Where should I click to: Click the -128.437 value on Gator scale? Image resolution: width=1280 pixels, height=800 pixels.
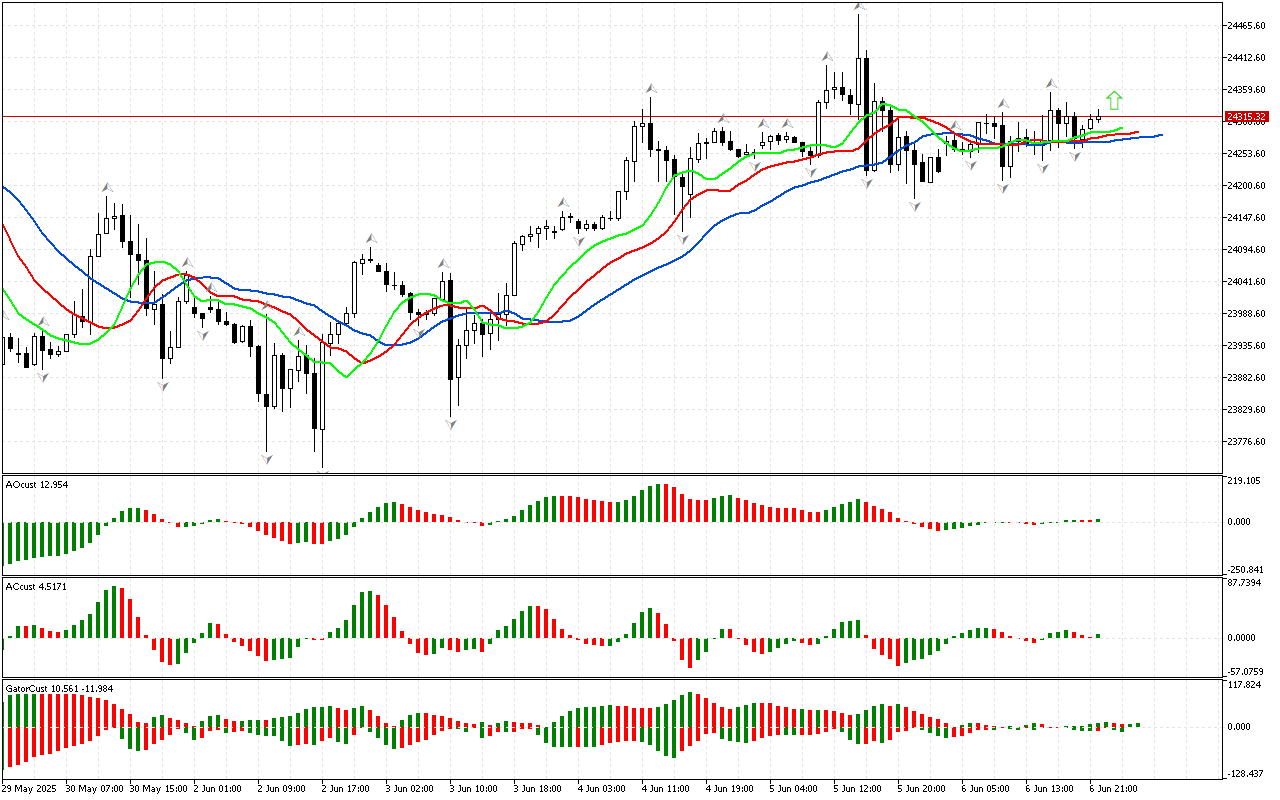tap(1245, 773)
